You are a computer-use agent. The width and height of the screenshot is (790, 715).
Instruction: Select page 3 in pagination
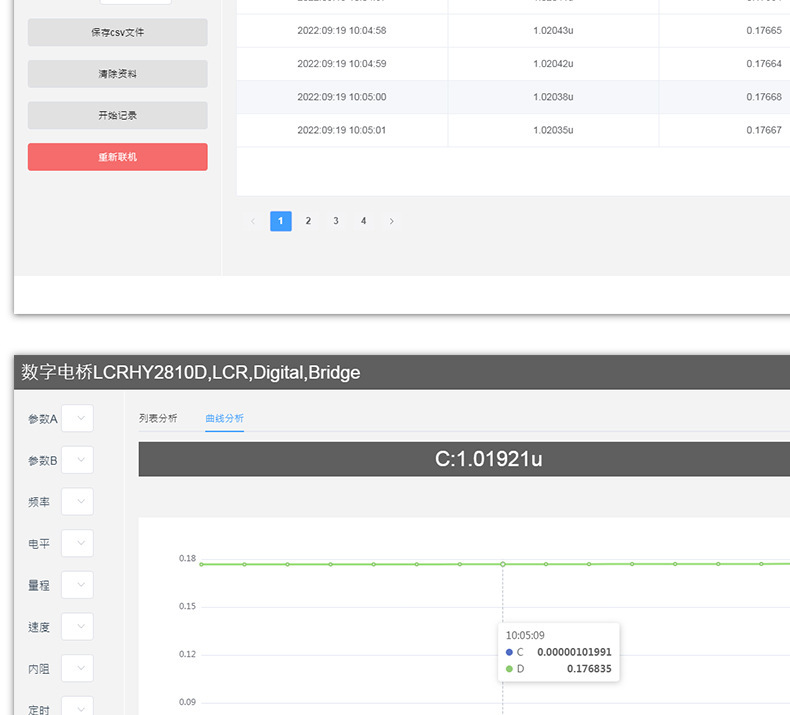tap(336, 221)
